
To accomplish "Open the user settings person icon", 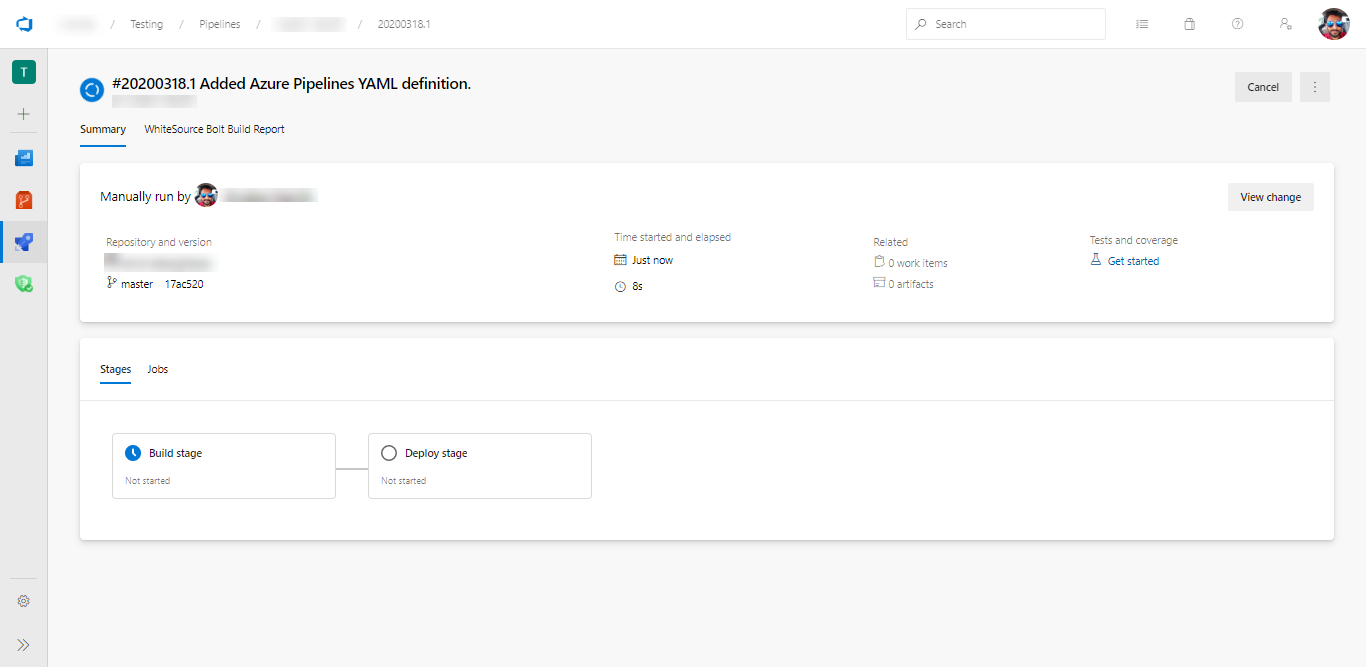I will coord(1286,23).
